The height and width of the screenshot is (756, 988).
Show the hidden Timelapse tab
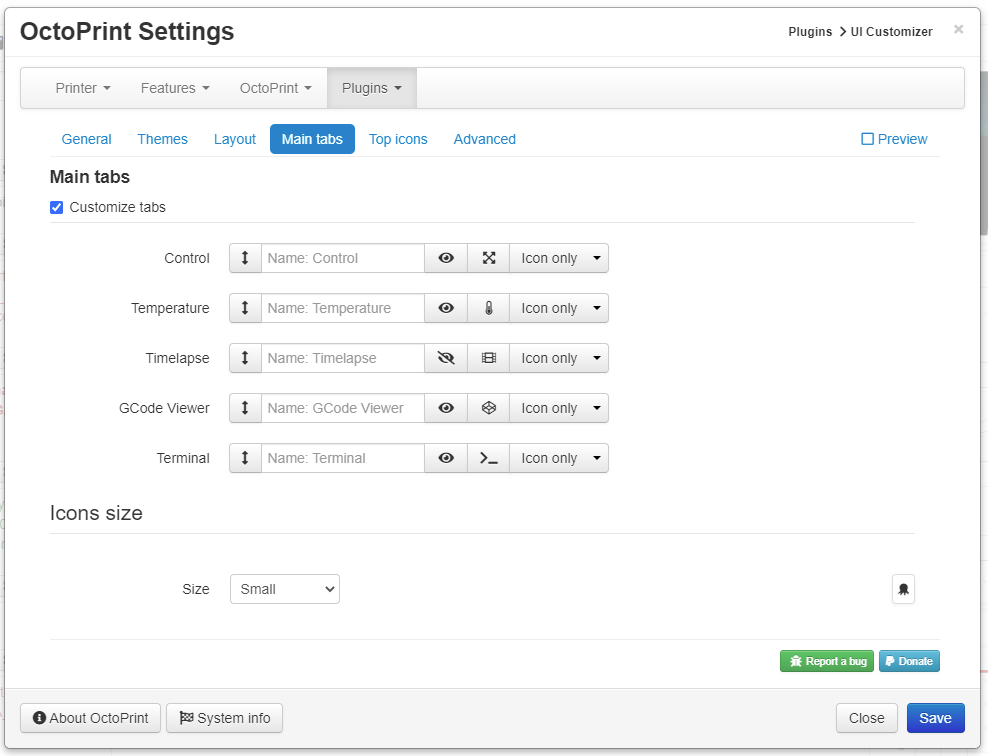[x=446, y=358]
